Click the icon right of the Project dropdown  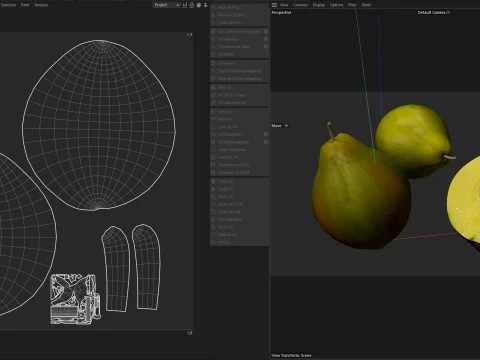pyautogui.click(x=185, y=5)
